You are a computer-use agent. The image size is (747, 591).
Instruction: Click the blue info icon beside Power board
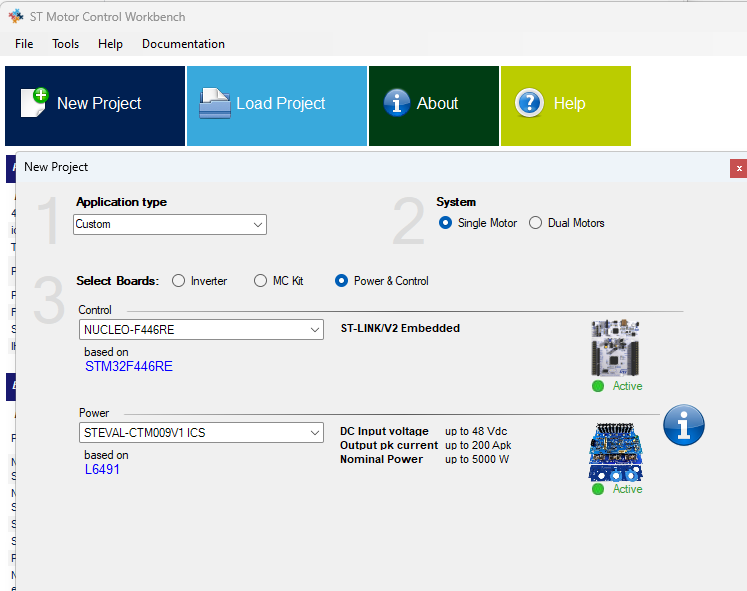click(684, 425)
